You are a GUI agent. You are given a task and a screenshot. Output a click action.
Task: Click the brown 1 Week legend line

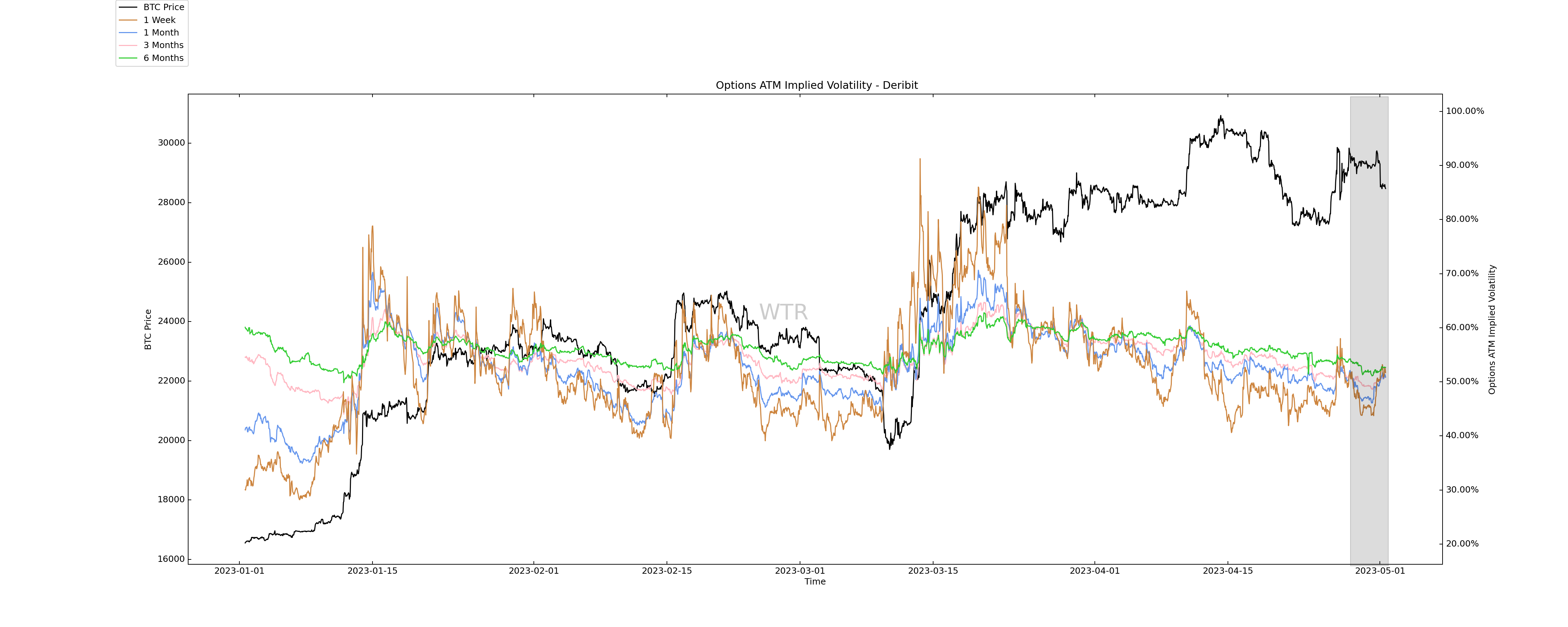(128, 20)
